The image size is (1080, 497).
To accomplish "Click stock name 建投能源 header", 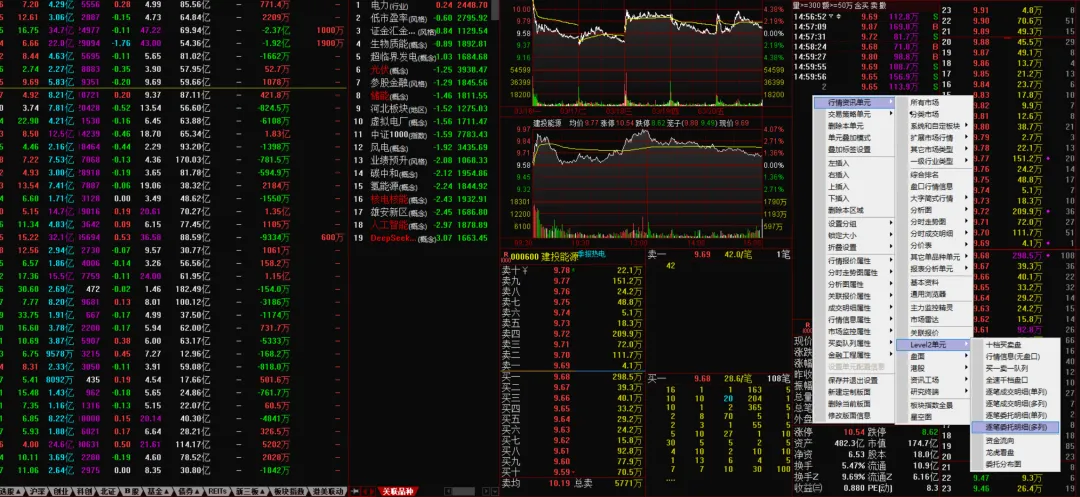I will (x=557, y=256).
